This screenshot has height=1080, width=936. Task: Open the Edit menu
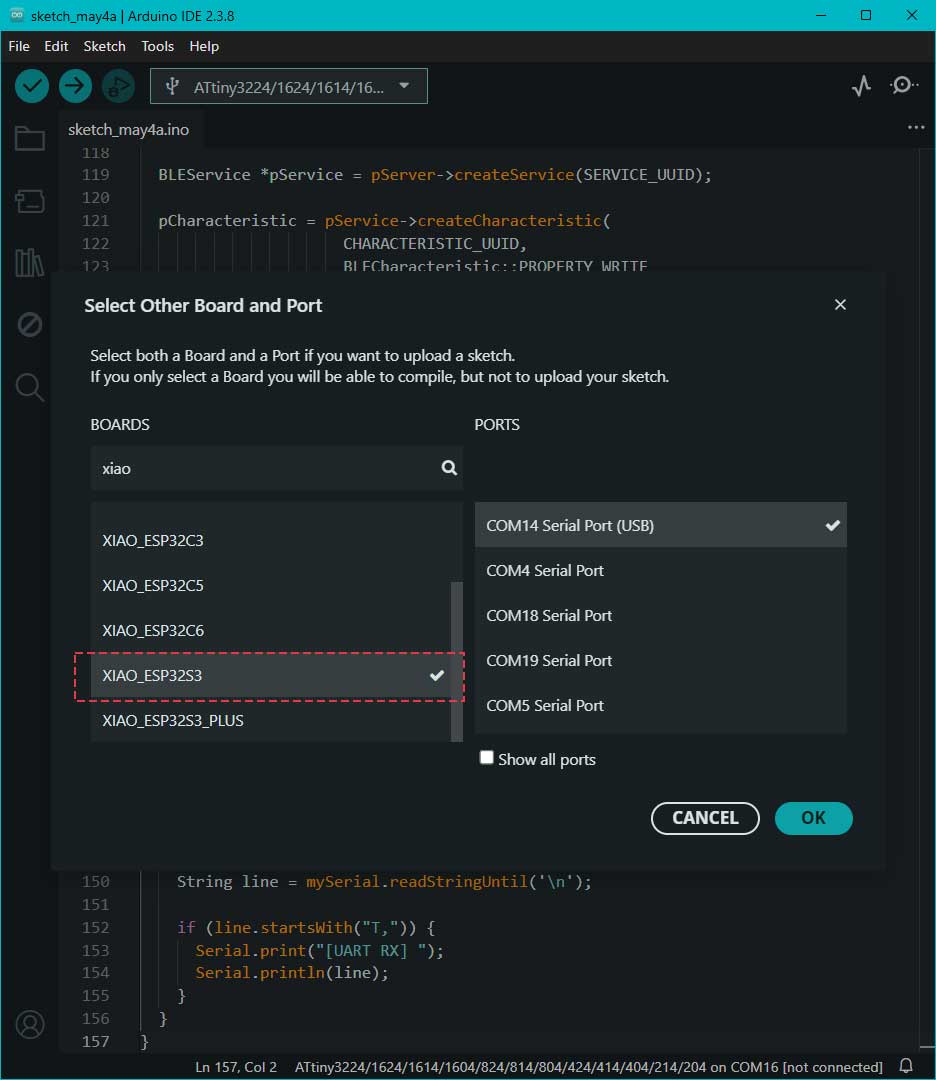(x=56, y=46)
